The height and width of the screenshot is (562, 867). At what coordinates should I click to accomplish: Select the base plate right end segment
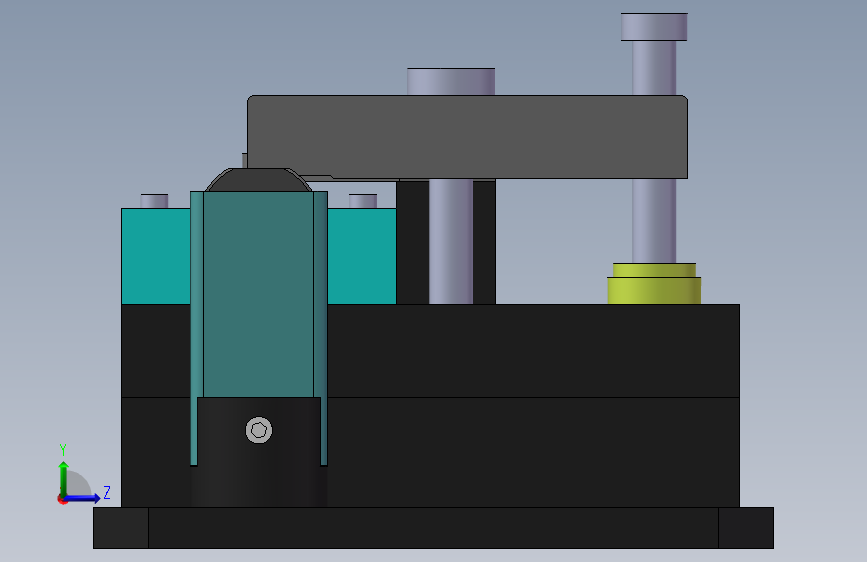(746, 528)
